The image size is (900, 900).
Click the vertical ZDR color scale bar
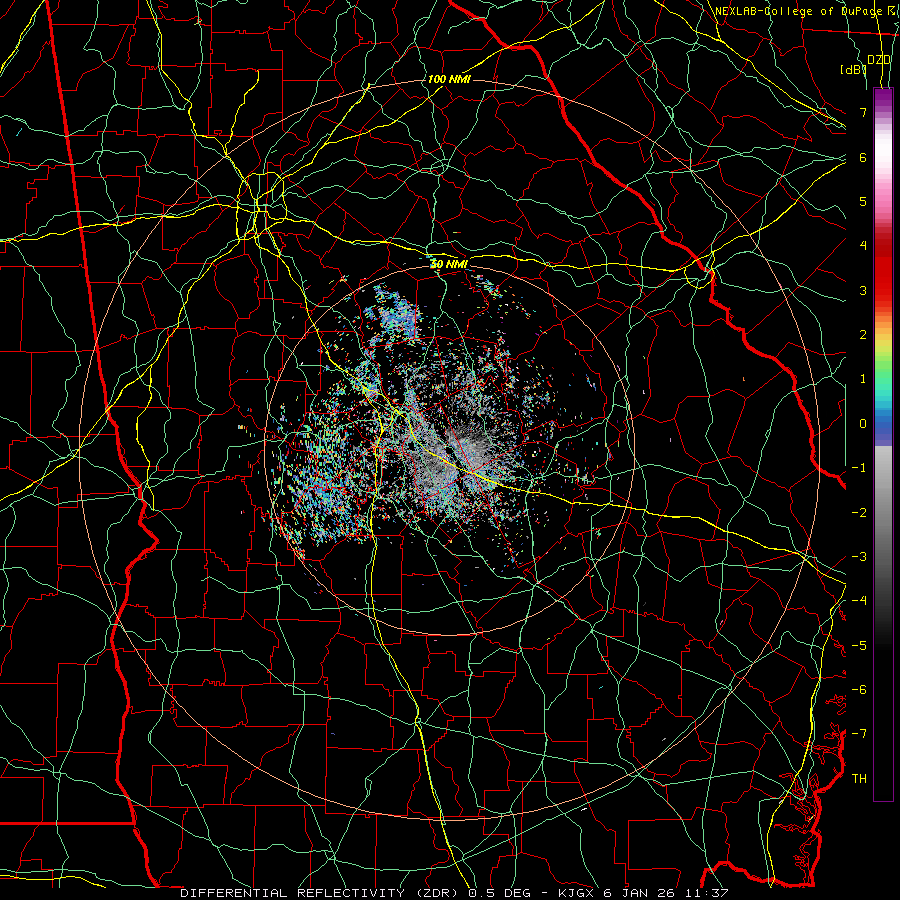(883, 444)
